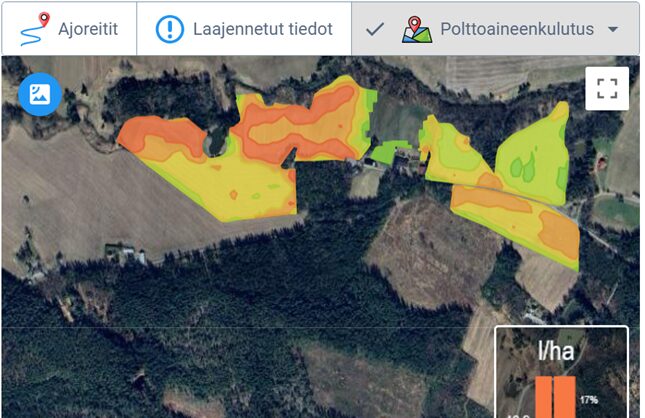Screen dimensions: 645x418
Task: Open the Polttoaineenkulutus layer selector
Action: [510, 29]
